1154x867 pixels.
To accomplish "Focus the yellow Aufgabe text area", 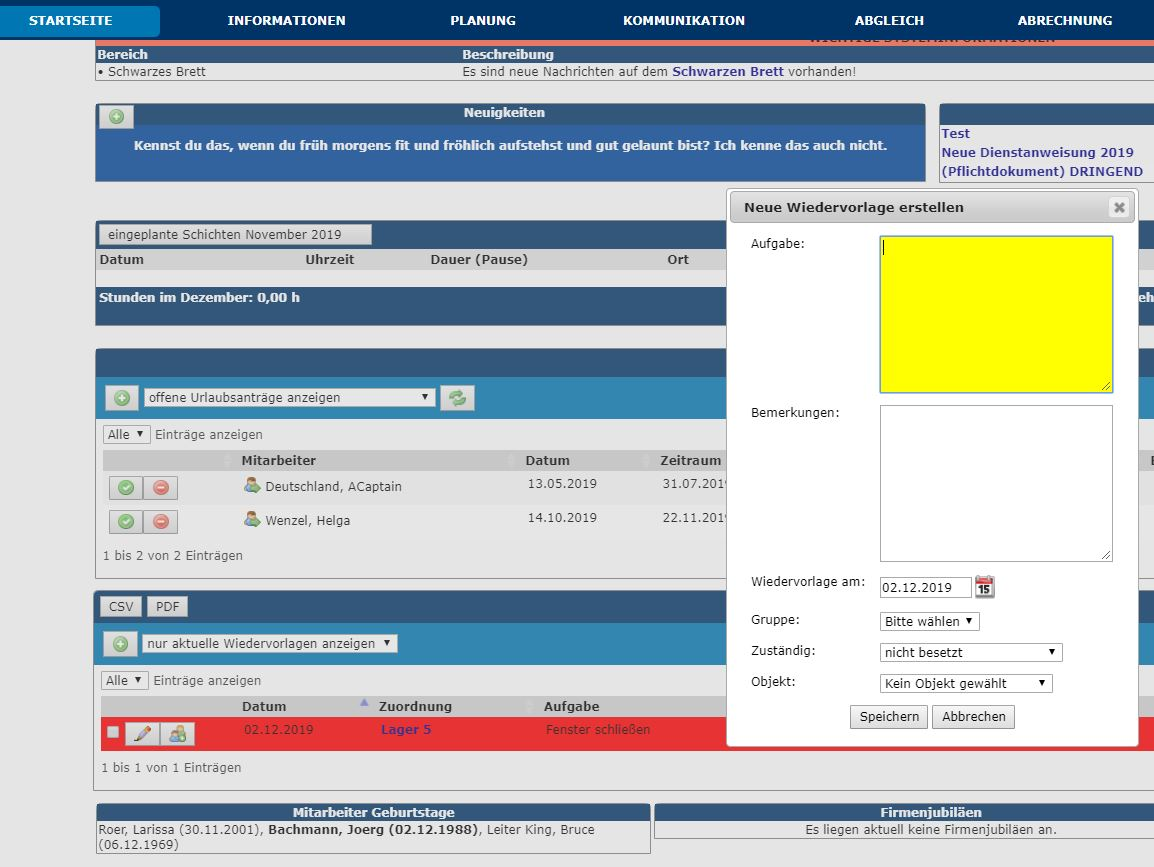I will [x=996, y=314].
